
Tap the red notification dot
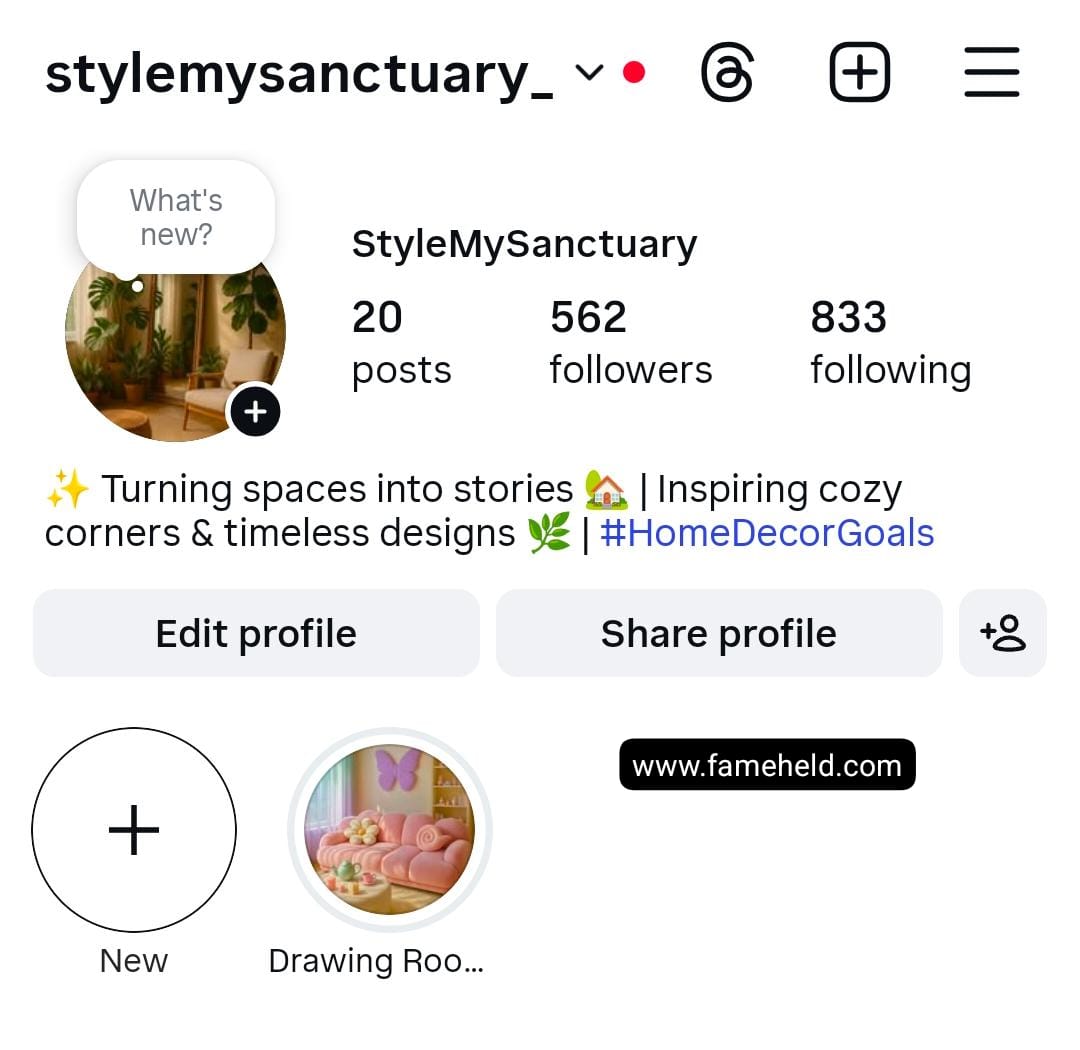(x=633, y=72)
